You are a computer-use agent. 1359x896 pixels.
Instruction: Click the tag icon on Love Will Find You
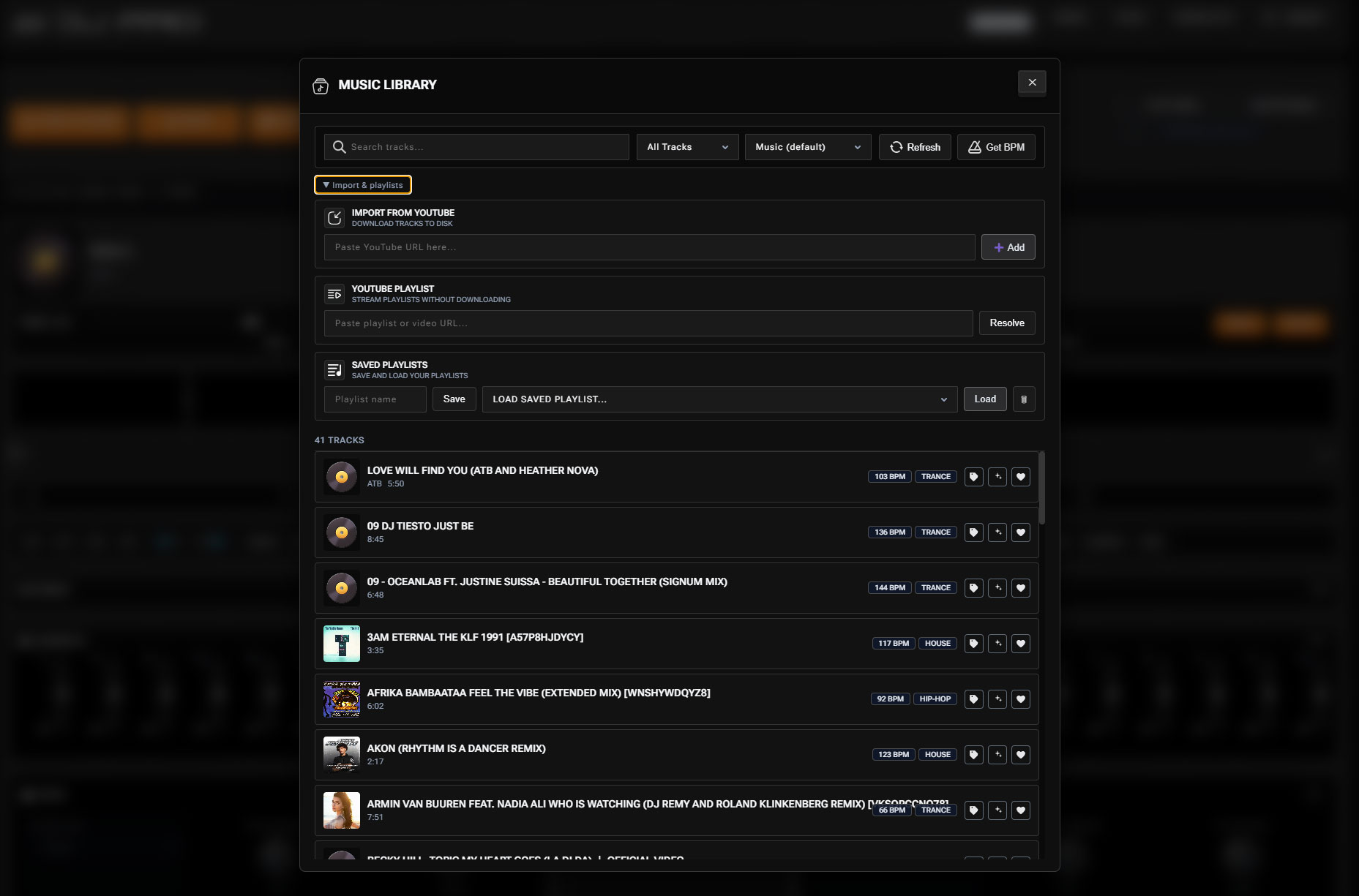point(973,477)
